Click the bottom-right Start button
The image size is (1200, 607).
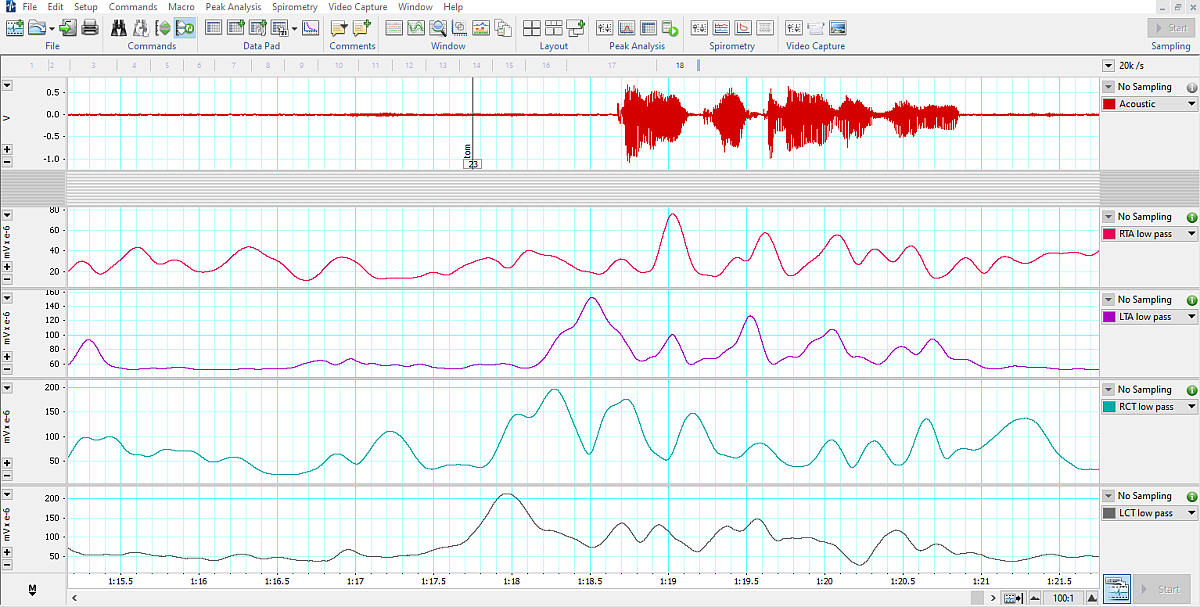(1162, 589)
